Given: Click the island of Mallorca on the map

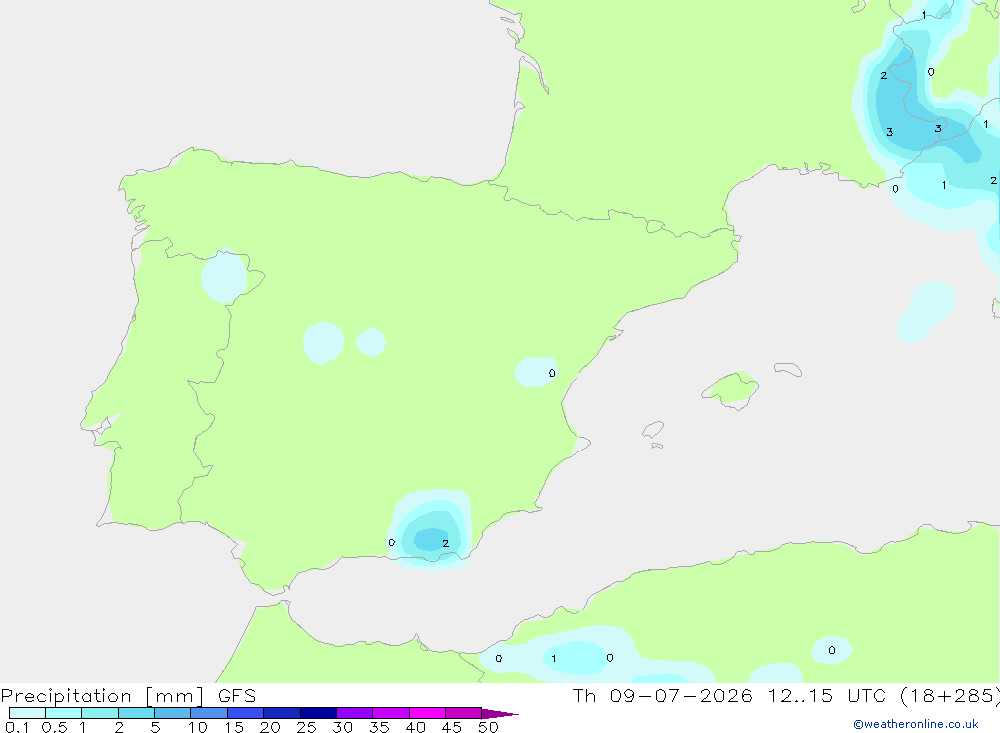Looking at the screenshot, I should (730, 389).
